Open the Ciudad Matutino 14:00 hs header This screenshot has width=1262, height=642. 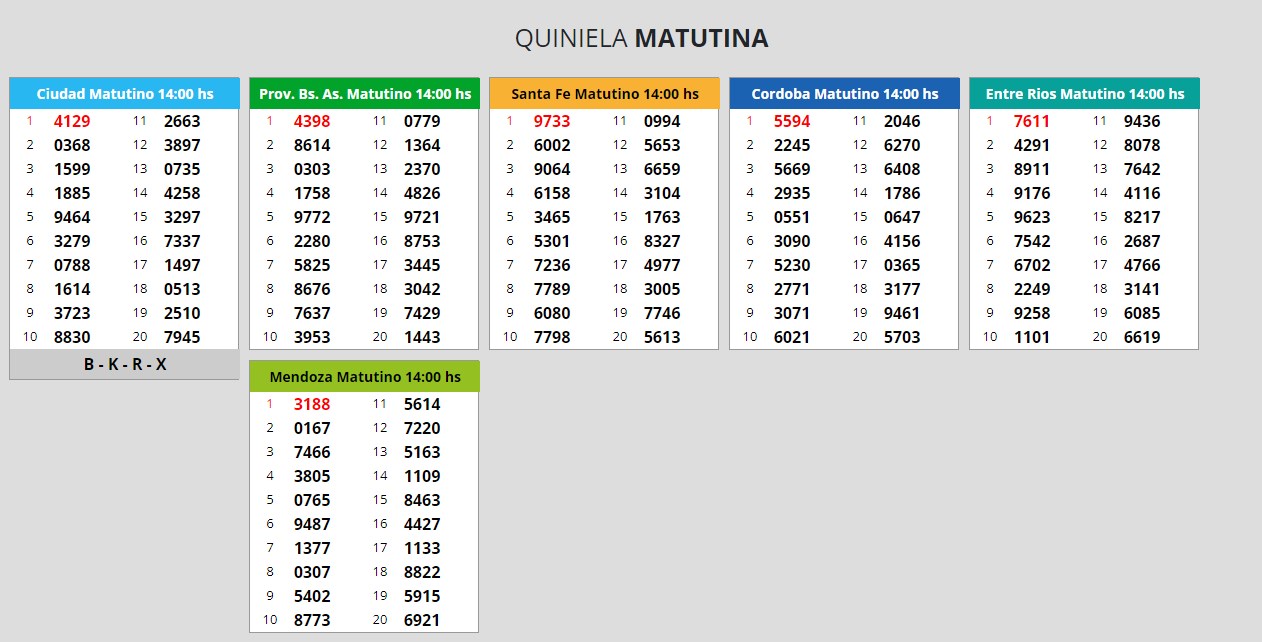pyautogui.click(x=125, y=94)
